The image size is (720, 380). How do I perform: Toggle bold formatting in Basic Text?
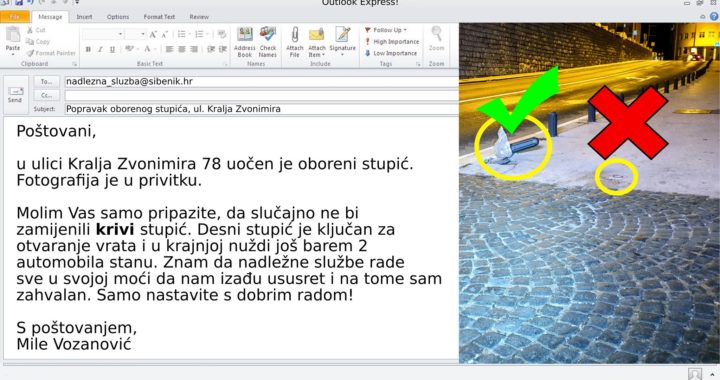point(88,49)
